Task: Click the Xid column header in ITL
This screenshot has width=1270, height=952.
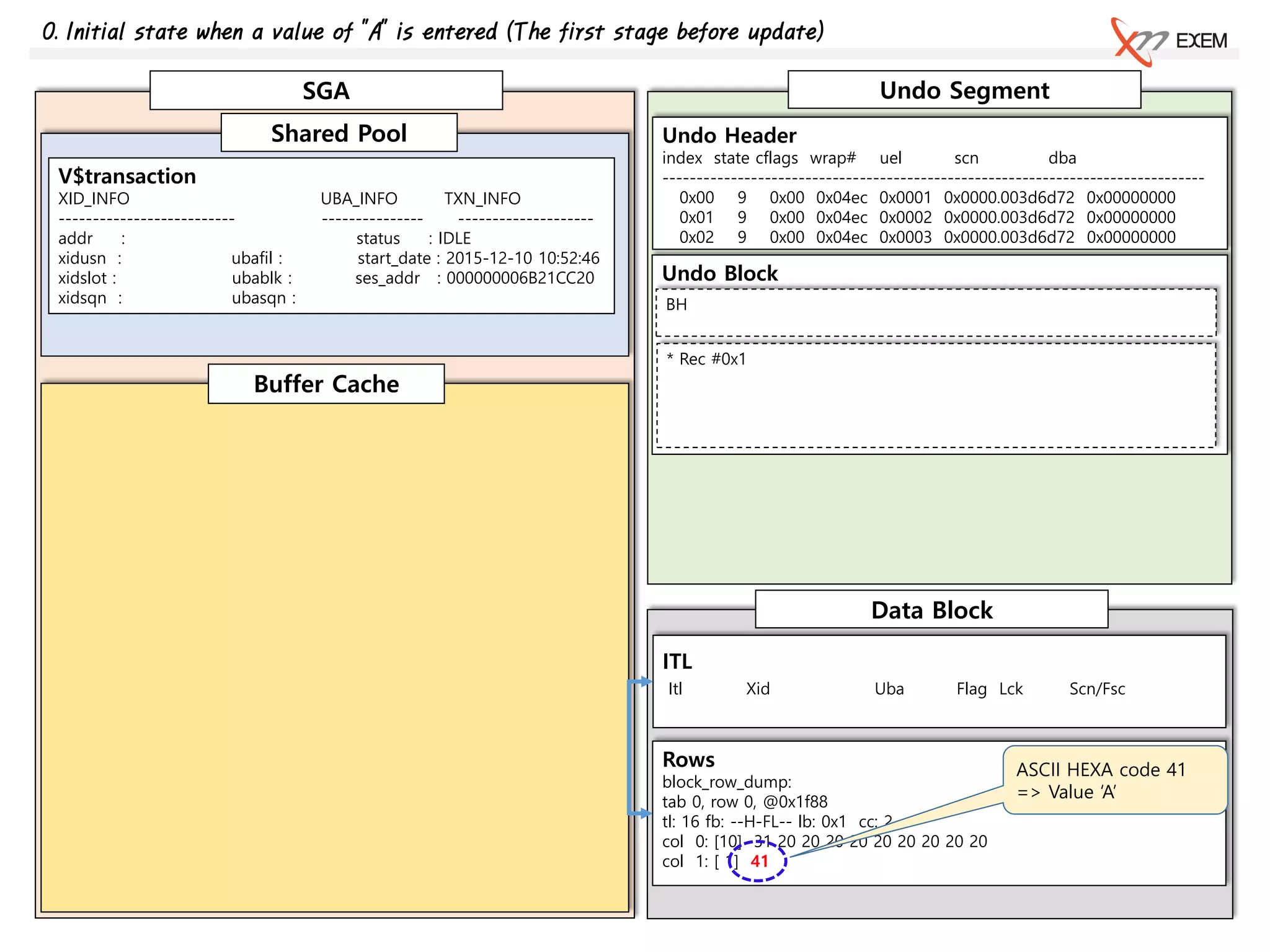Action: click(x=758, y=689)
